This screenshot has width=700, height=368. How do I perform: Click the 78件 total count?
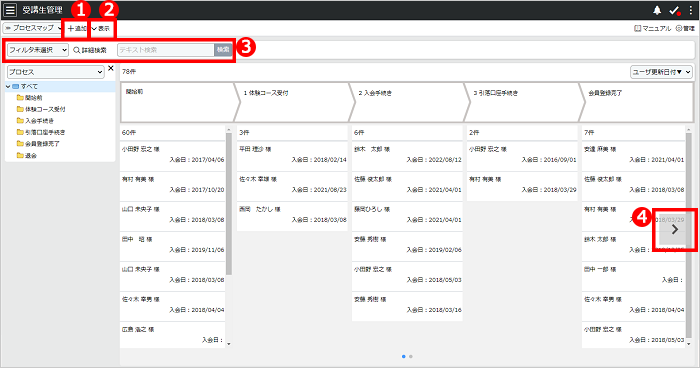pyautogui.click(x=129, y=72)
